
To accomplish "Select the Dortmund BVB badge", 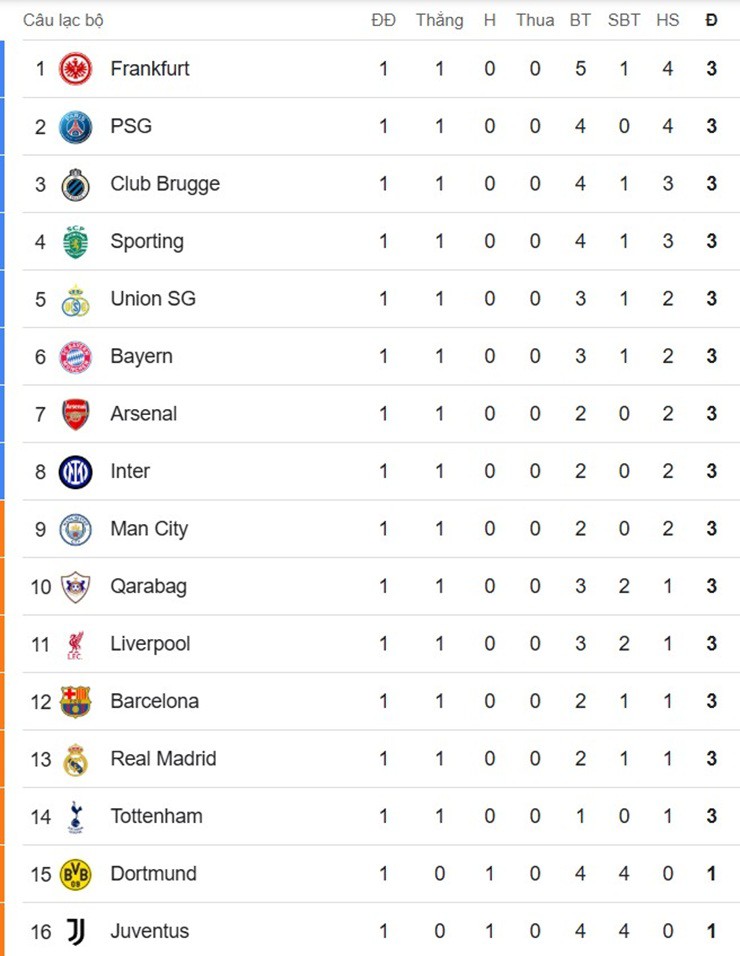I will coord(75,874).
